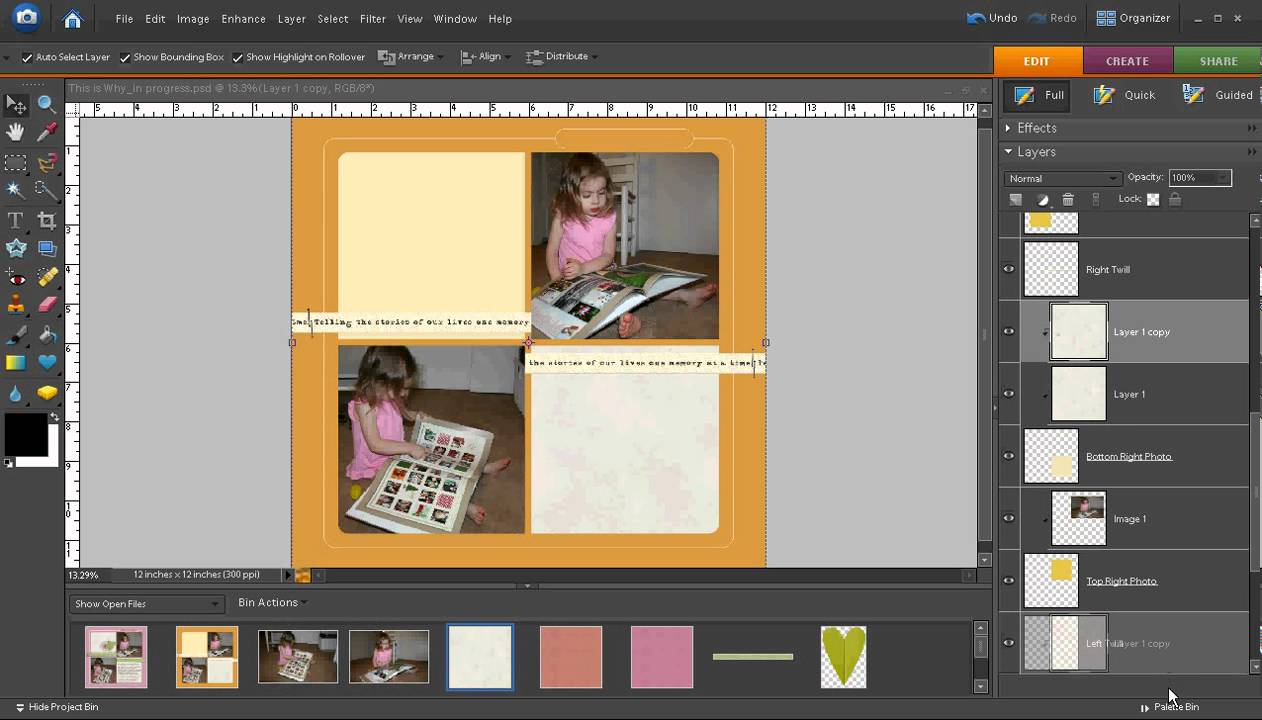The height and width of the screenshot is (720, 1262).
Task: Open the Align dropdown
Action: click(x=485, y=56)
